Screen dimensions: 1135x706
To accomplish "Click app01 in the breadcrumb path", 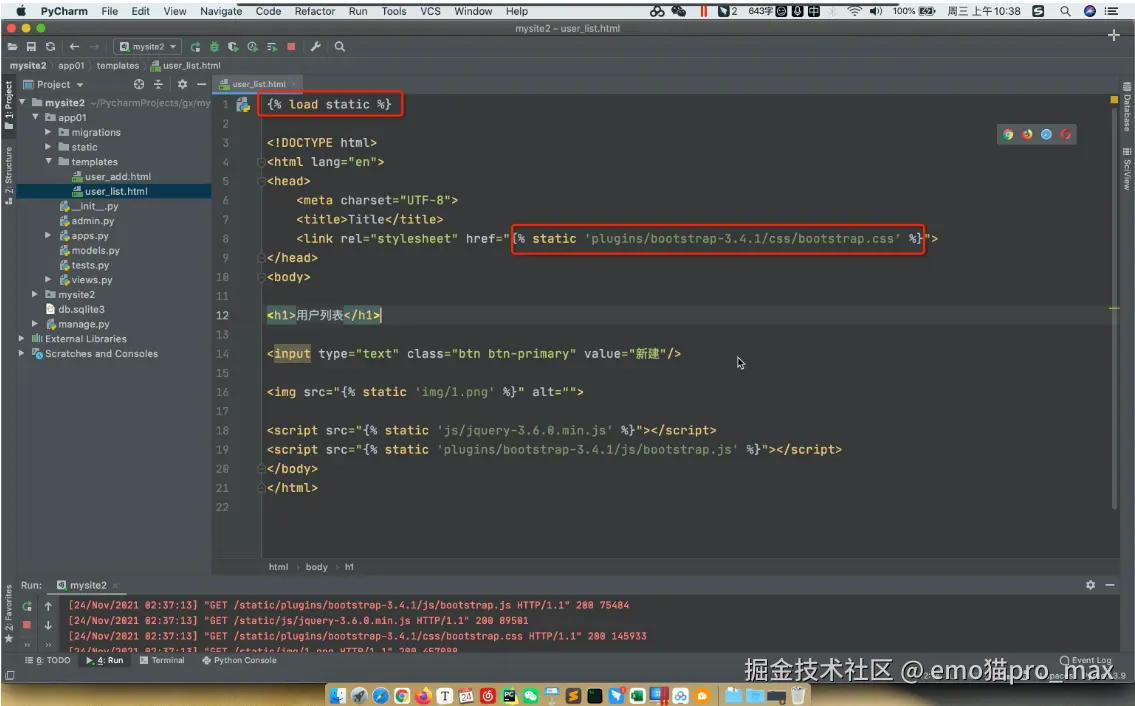I will 71,65.
